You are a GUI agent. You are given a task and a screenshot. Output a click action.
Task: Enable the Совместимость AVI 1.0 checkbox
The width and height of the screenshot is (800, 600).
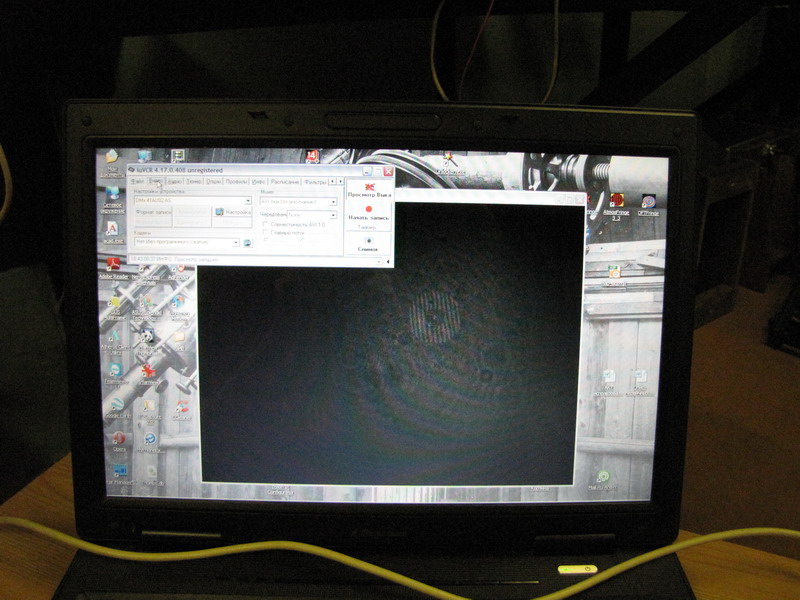coord(265,224)
